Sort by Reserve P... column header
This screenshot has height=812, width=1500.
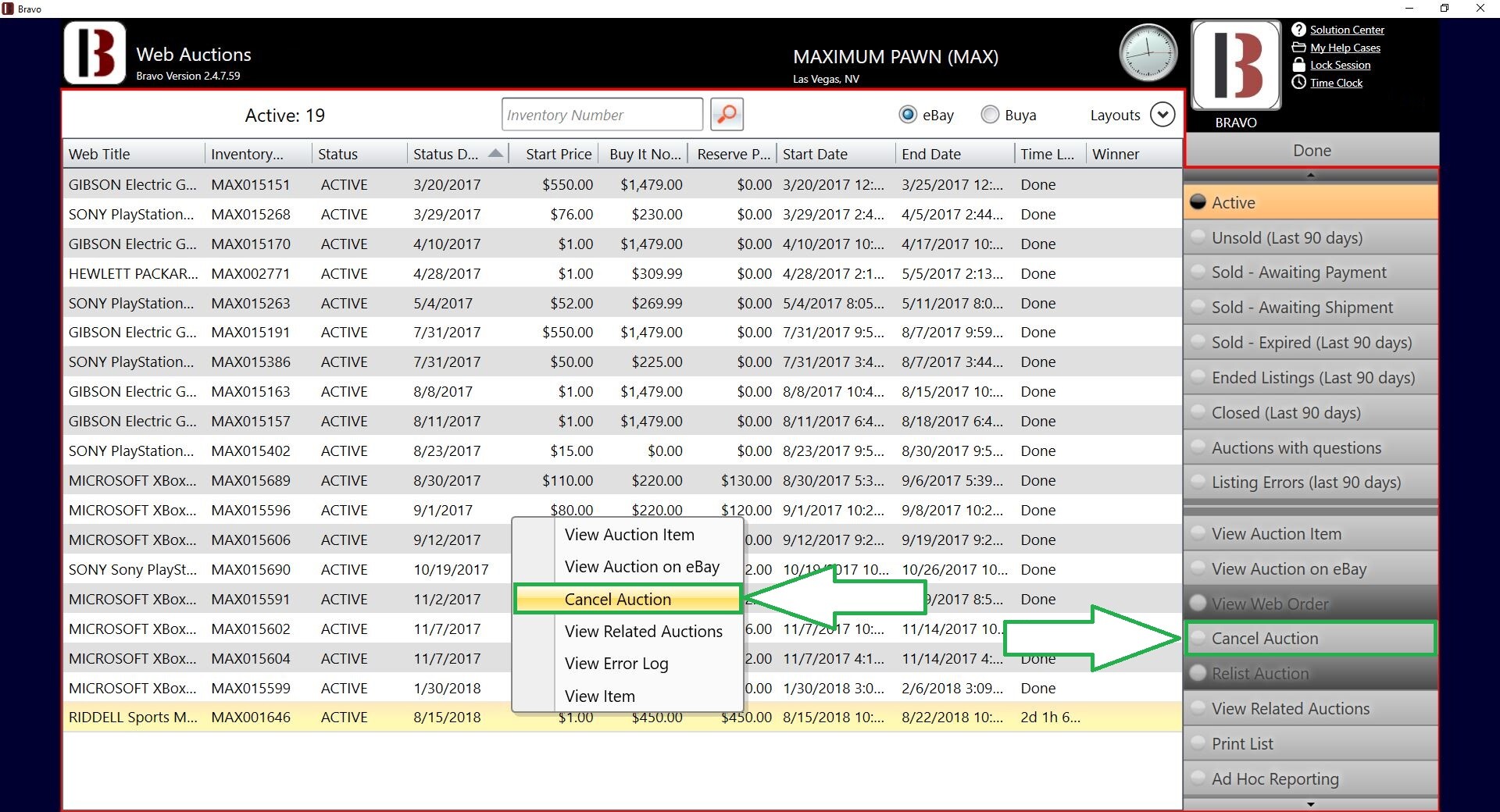(x=733, y=154)
